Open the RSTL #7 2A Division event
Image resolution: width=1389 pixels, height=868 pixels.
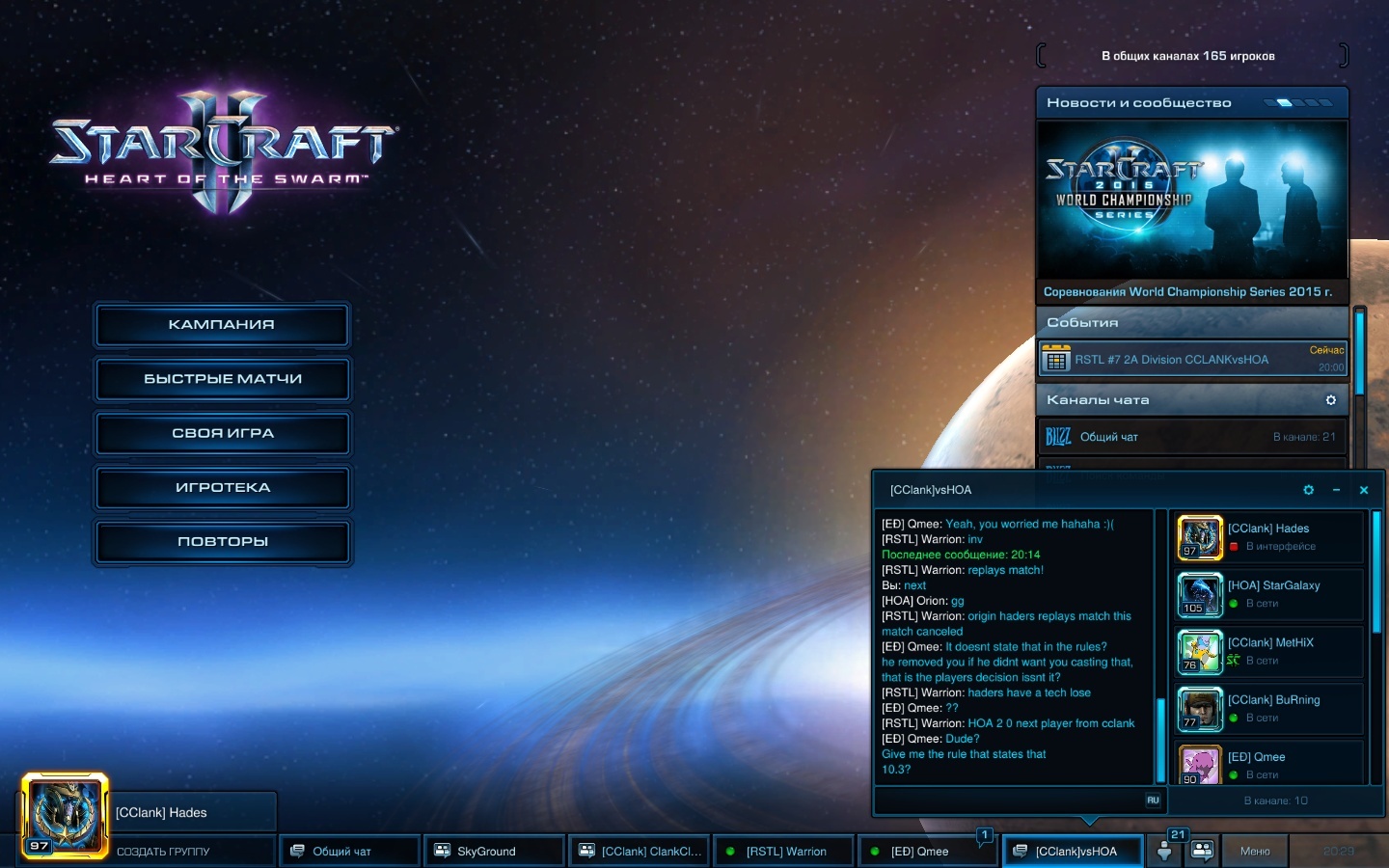1192,359
